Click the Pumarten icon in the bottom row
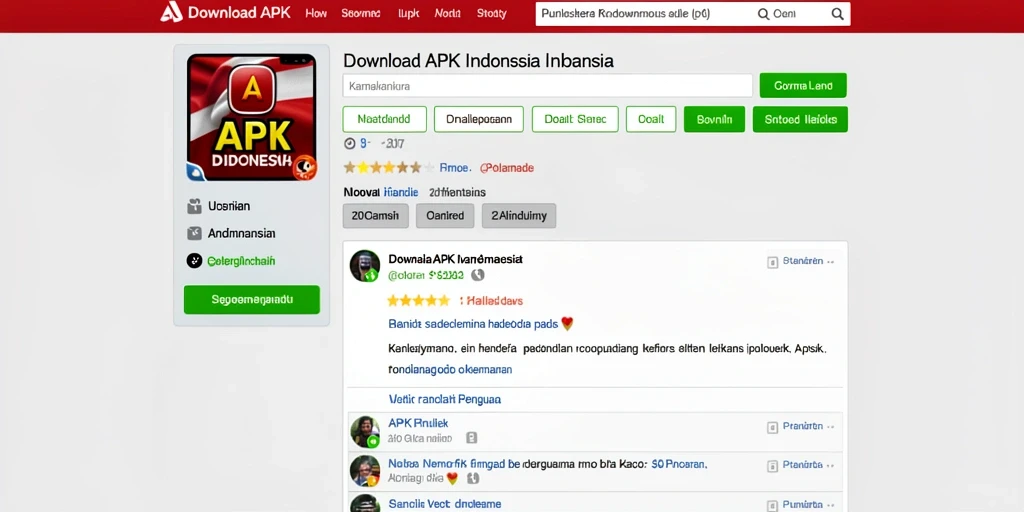Image resolution: width=1024 pixels, height=512 pixels. click(x=772, y=505)
